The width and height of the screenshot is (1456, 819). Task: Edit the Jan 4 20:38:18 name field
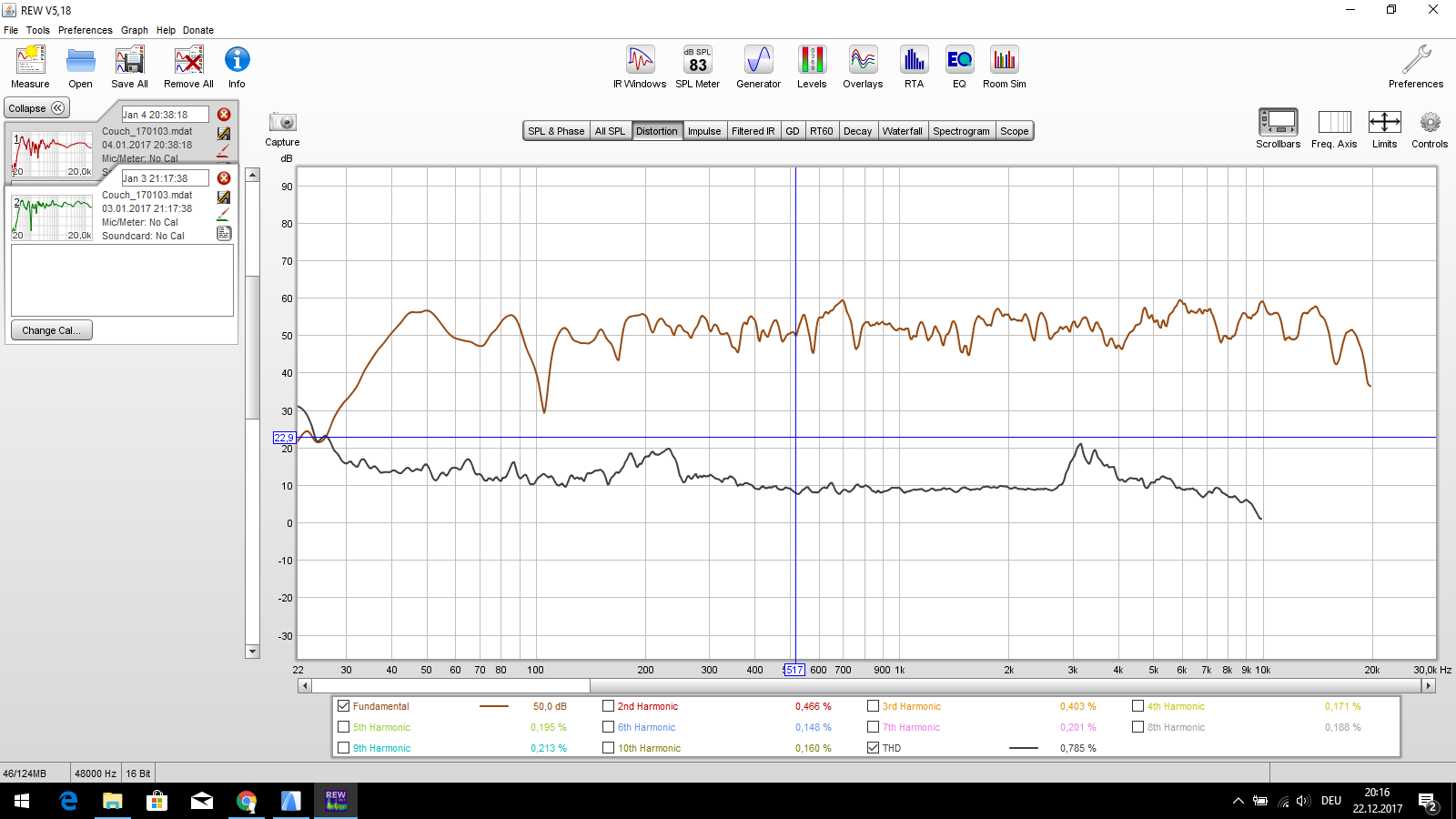(x=165, y=115)
